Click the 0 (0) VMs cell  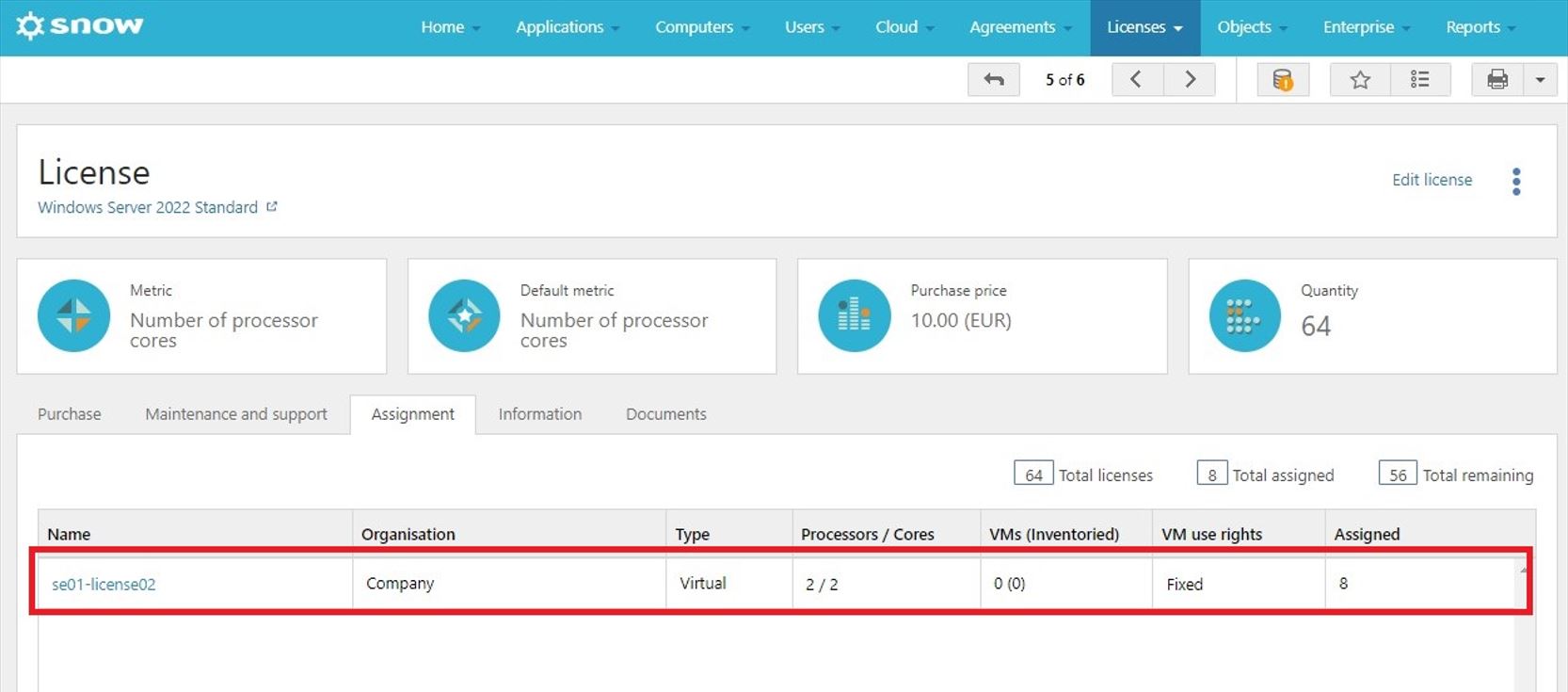tap(1066, 584)
